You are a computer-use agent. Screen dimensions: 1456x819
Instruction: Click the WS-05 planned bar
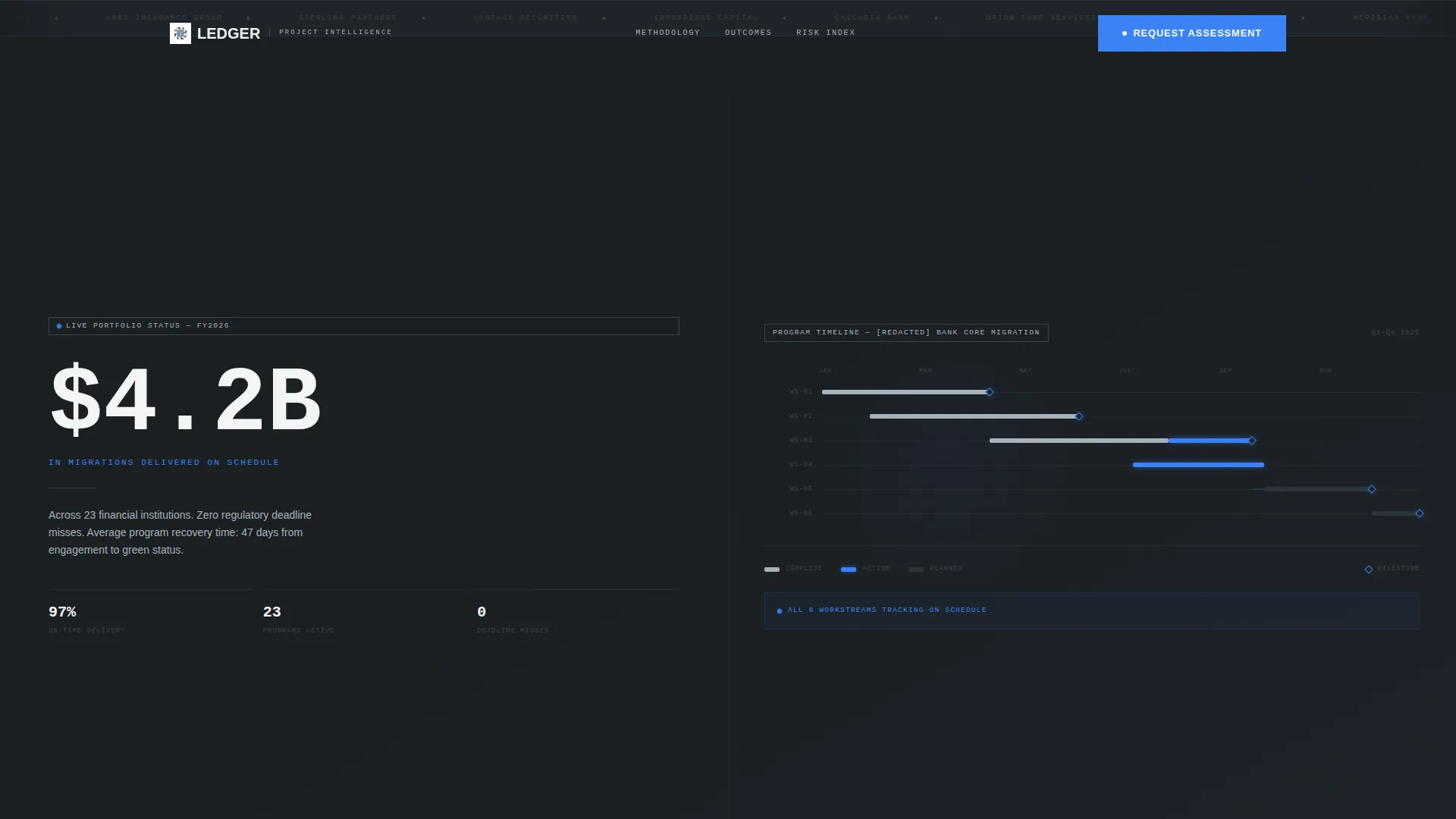(1317, 489)
